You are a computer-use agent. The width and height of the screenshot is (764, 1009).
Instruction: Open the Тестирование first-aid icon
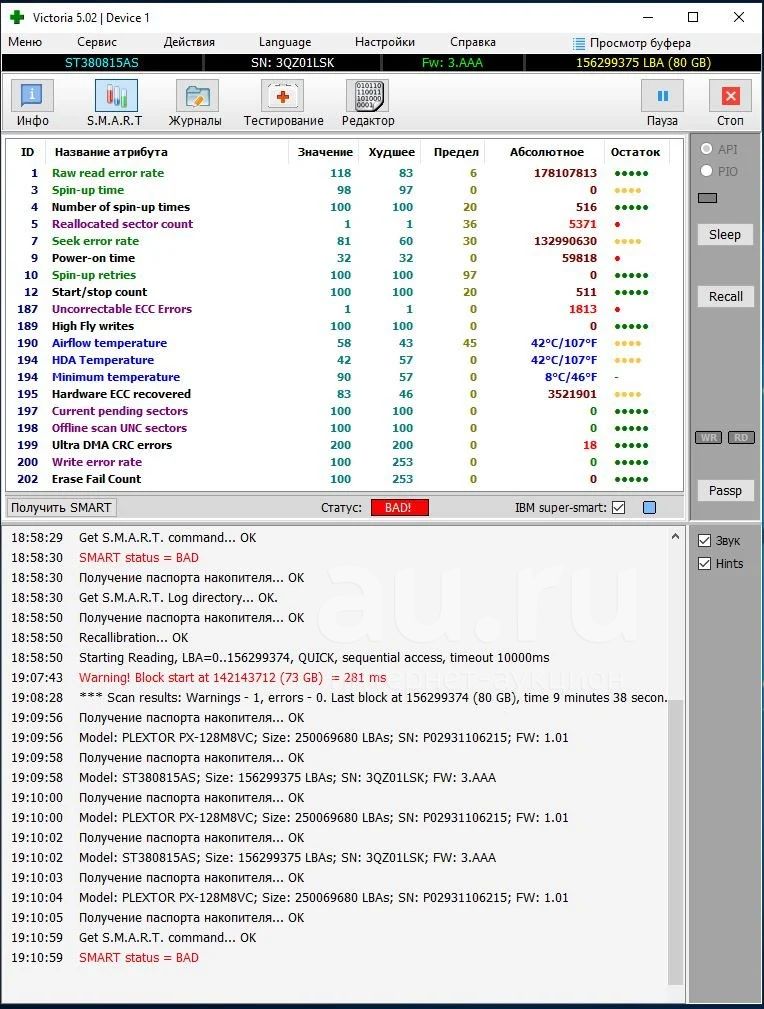(282, 97)
